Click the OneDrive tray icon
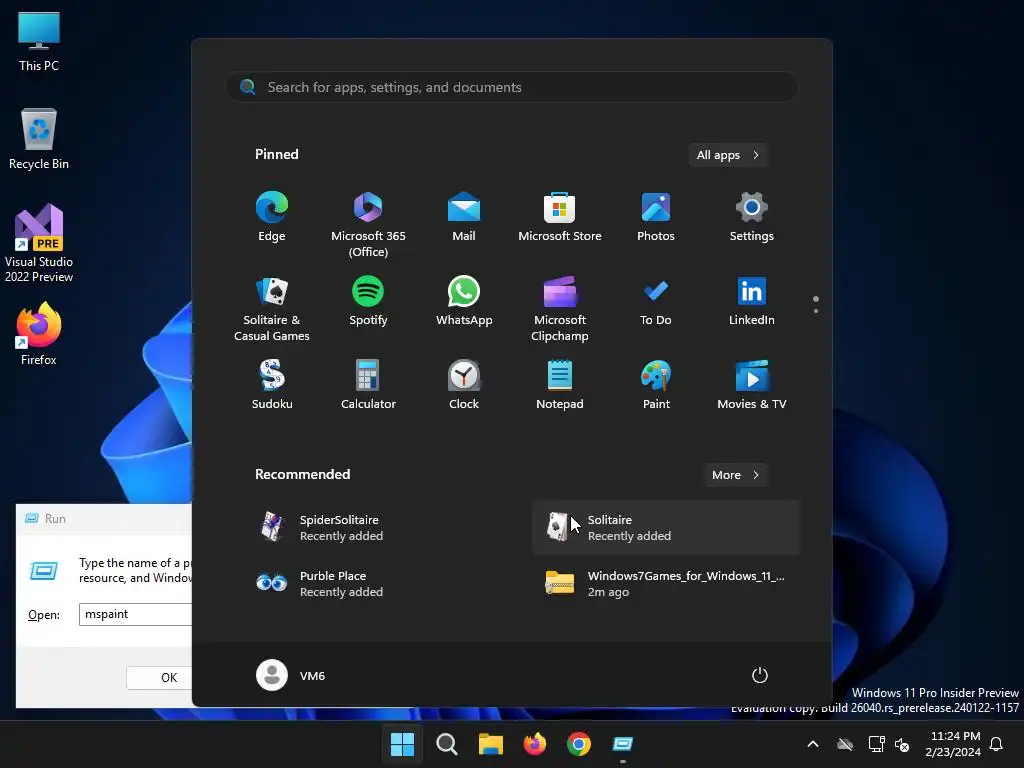This screenshot has height=768, width=1024. click(x=845, y=744)
